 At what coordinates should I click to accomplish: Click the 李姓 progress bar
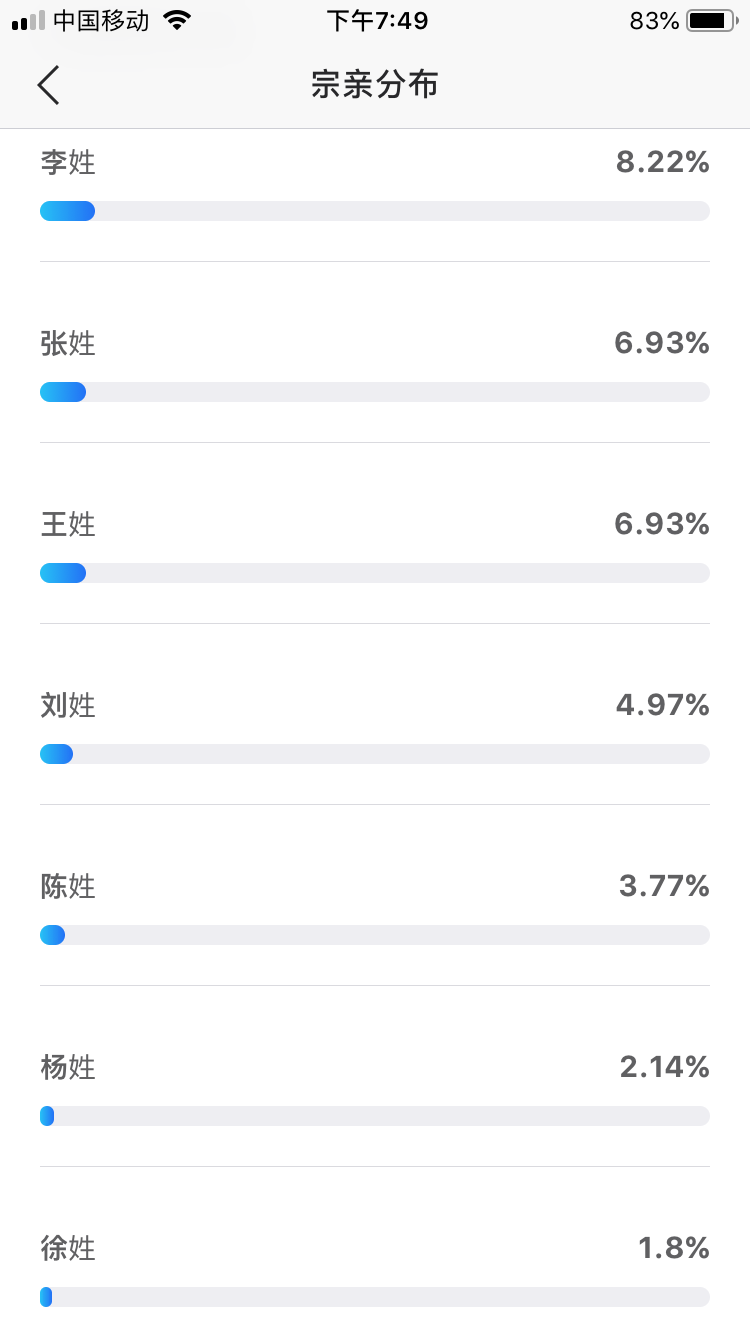(x=375, y=211)
